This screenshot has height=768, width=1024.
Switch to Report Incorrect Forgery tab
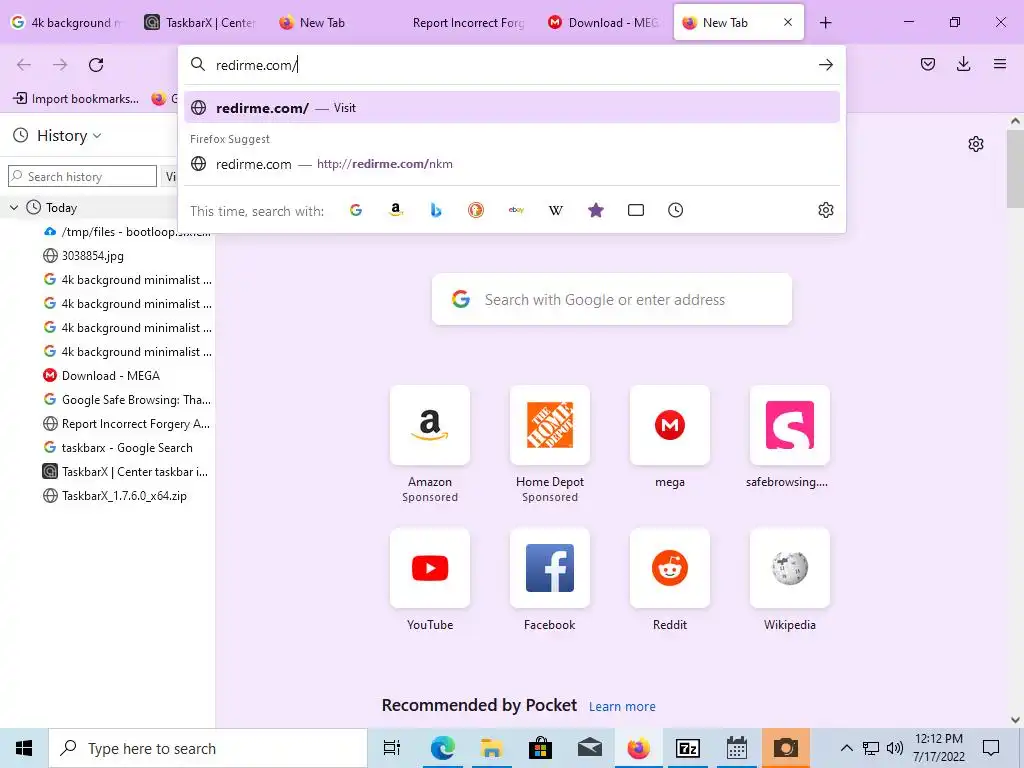(468, 23)
